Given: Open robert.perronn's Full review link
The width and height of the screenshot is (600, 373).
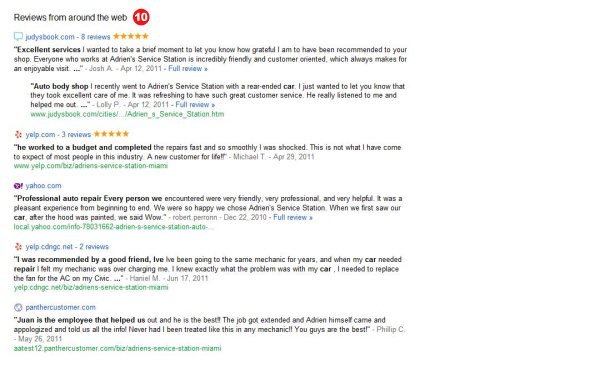Looking at the screenshot, I should pos(293,217).
